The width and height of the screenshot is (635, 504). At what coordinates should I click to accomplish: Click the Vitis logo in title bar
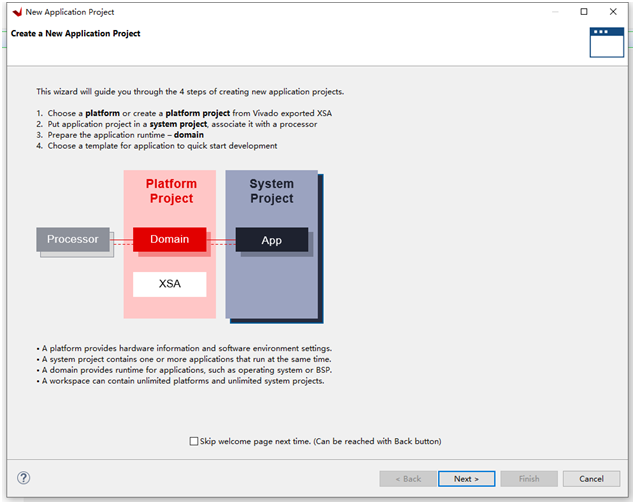point(17,12)
